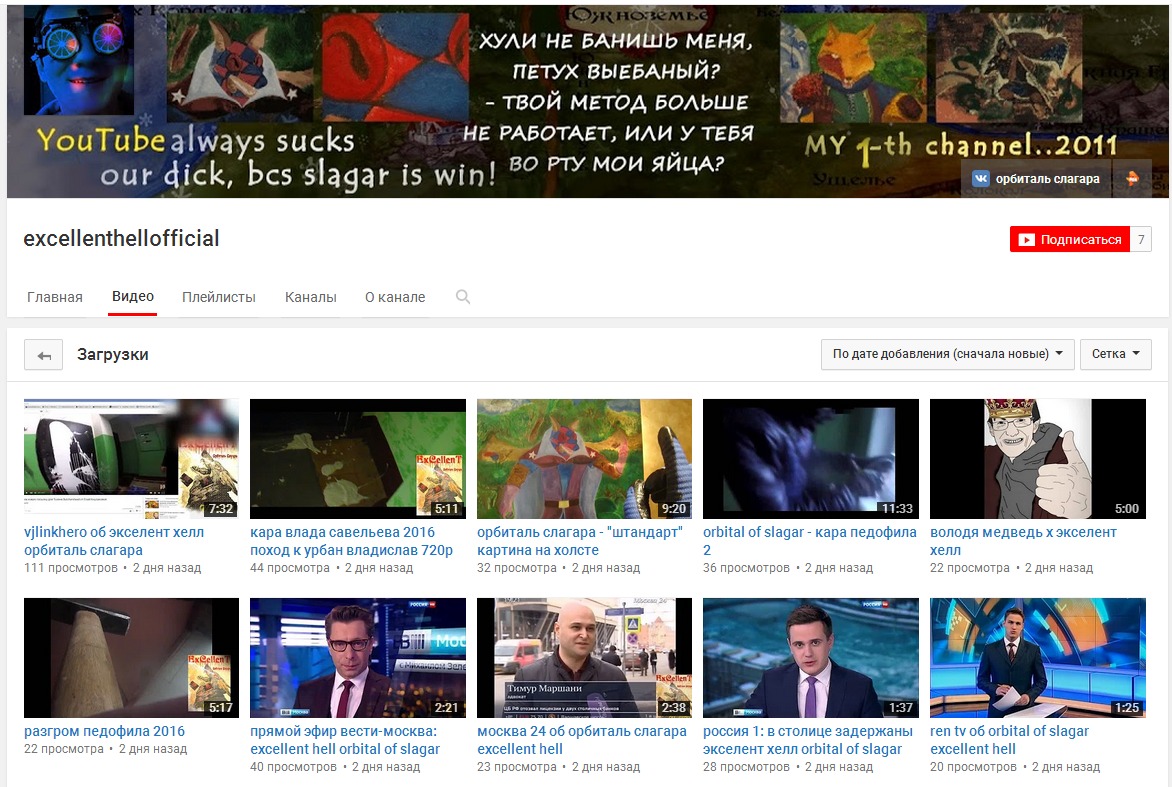Click the subscriber count 7
Viewport: 1172px width, 787px height.
(1141, 239)
